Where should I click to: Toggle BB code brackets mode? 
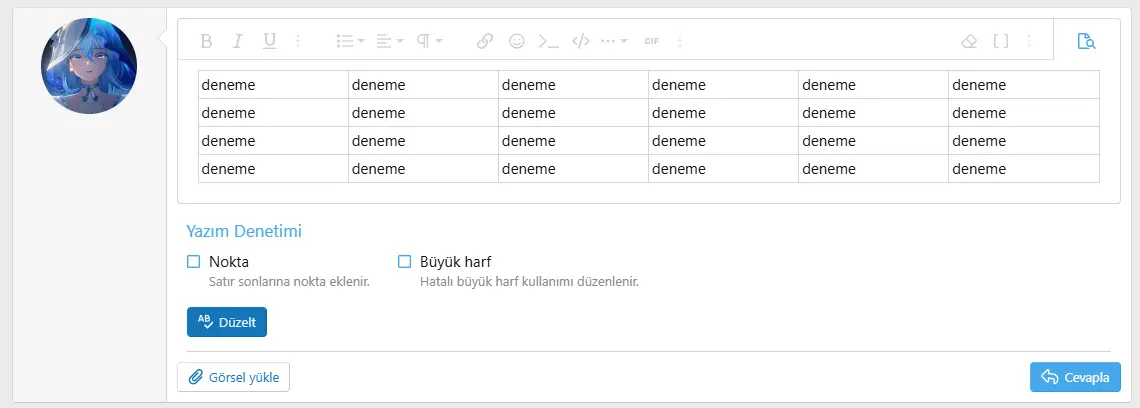point(1001,41)
